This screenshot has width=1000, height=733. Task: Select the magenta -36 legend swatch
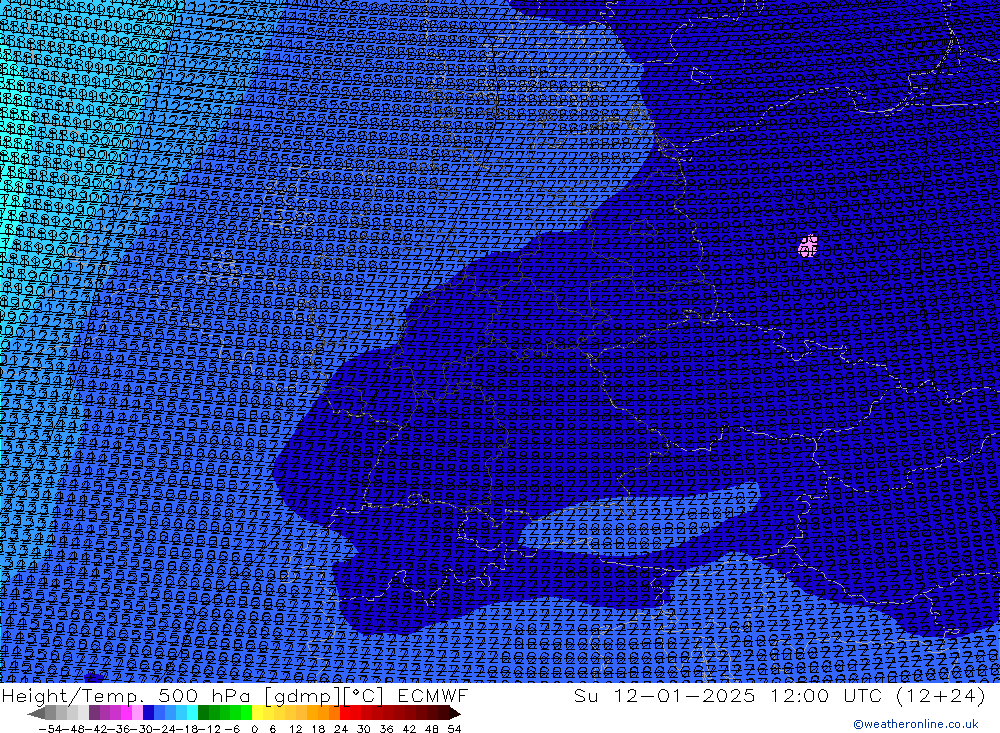point(127,712)
